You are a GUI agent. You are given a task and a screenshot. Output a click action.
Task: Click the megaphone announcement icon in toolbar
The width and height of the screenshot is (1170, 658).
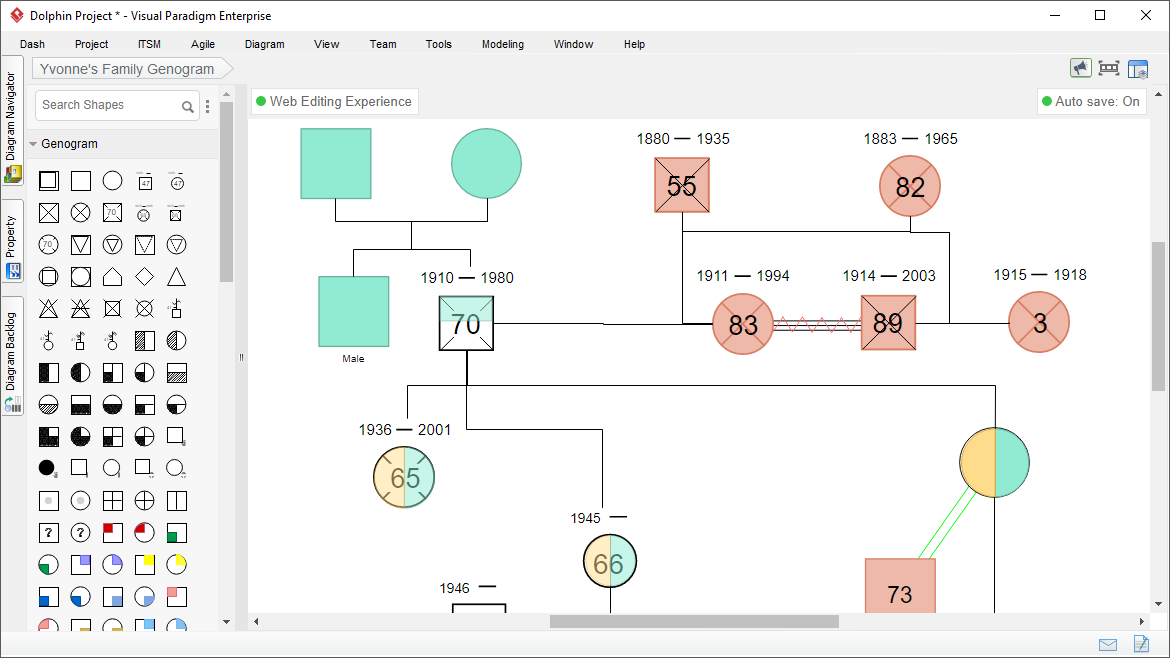[1080, 68]
